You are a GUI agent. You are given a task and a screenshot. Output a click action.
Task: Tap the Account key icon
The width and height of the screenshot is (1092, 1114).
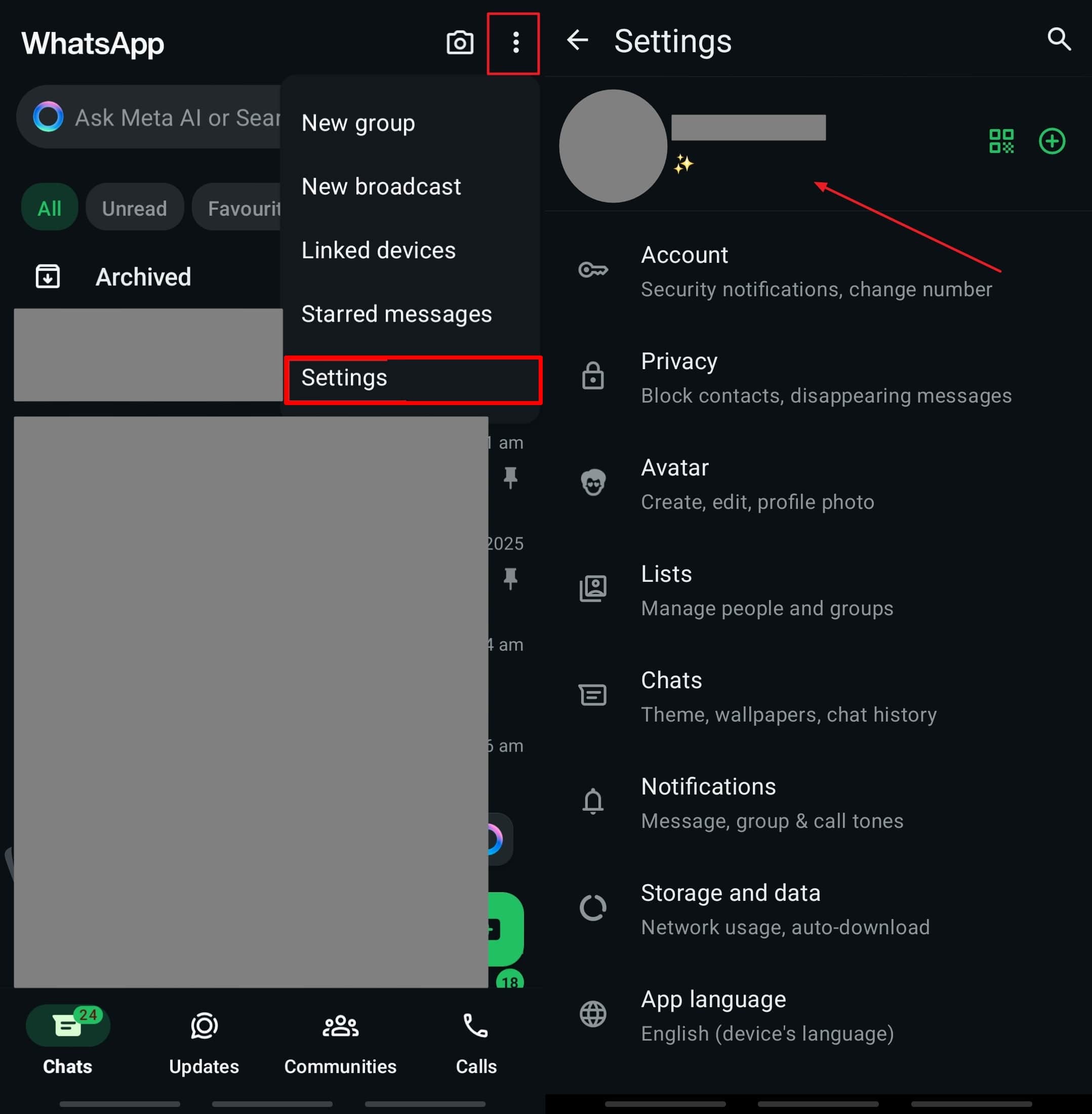click(x=593, y=269)
